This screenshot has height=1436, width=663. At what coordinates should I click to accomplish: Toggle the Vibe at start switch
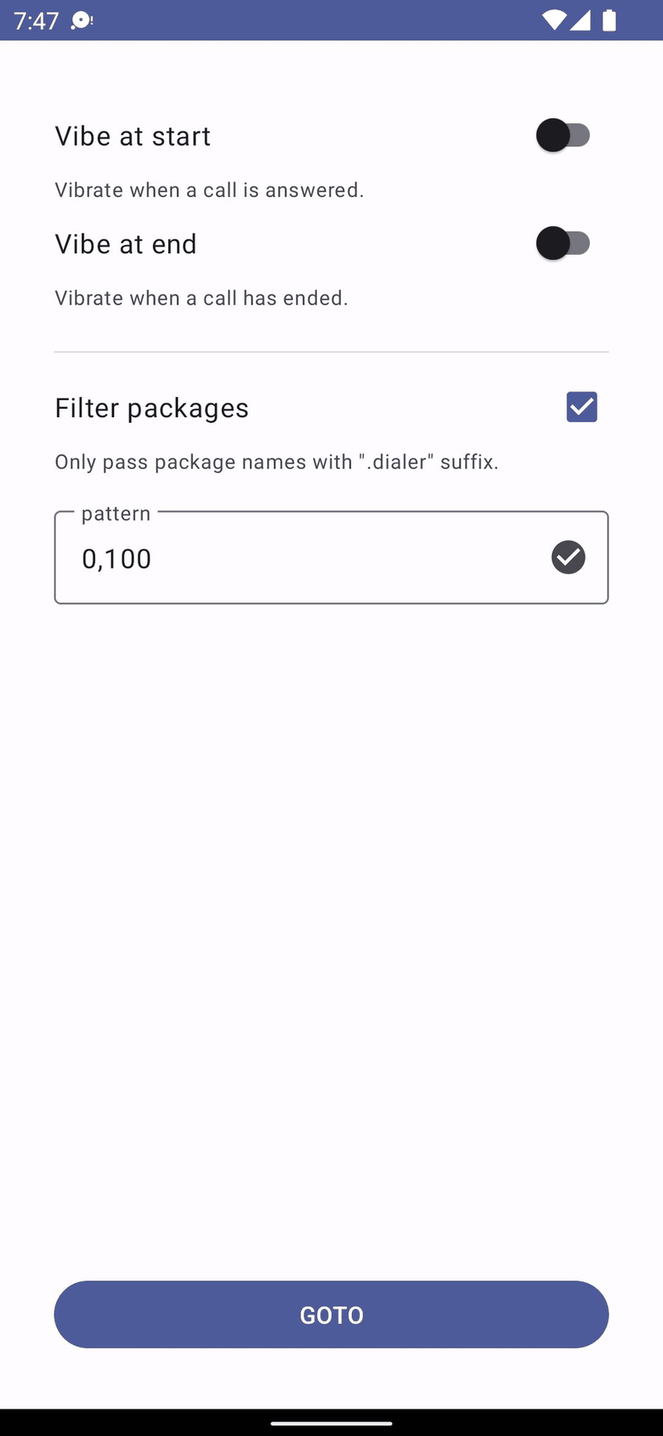563,135
